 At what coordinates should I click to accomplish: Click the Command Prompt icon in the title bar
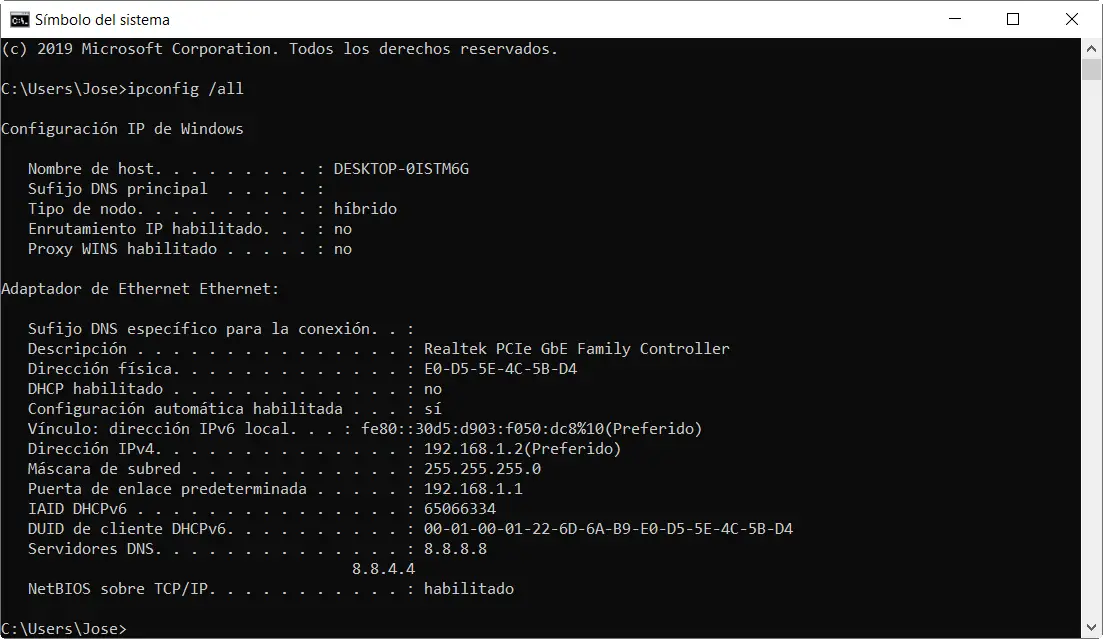[19, 19]
